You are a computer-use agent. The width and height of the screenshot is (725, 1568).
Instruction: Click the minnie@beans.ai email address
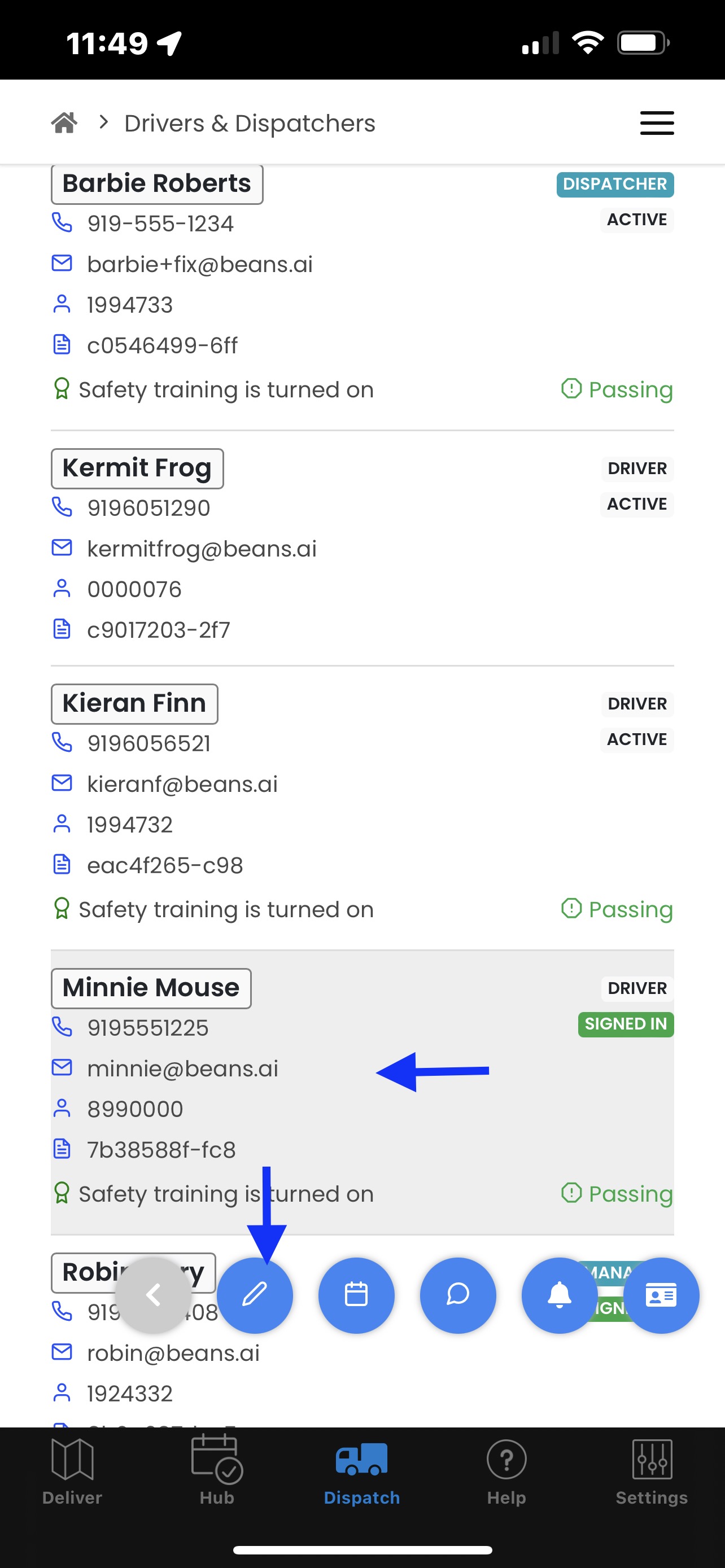(x=182, y=1068)
